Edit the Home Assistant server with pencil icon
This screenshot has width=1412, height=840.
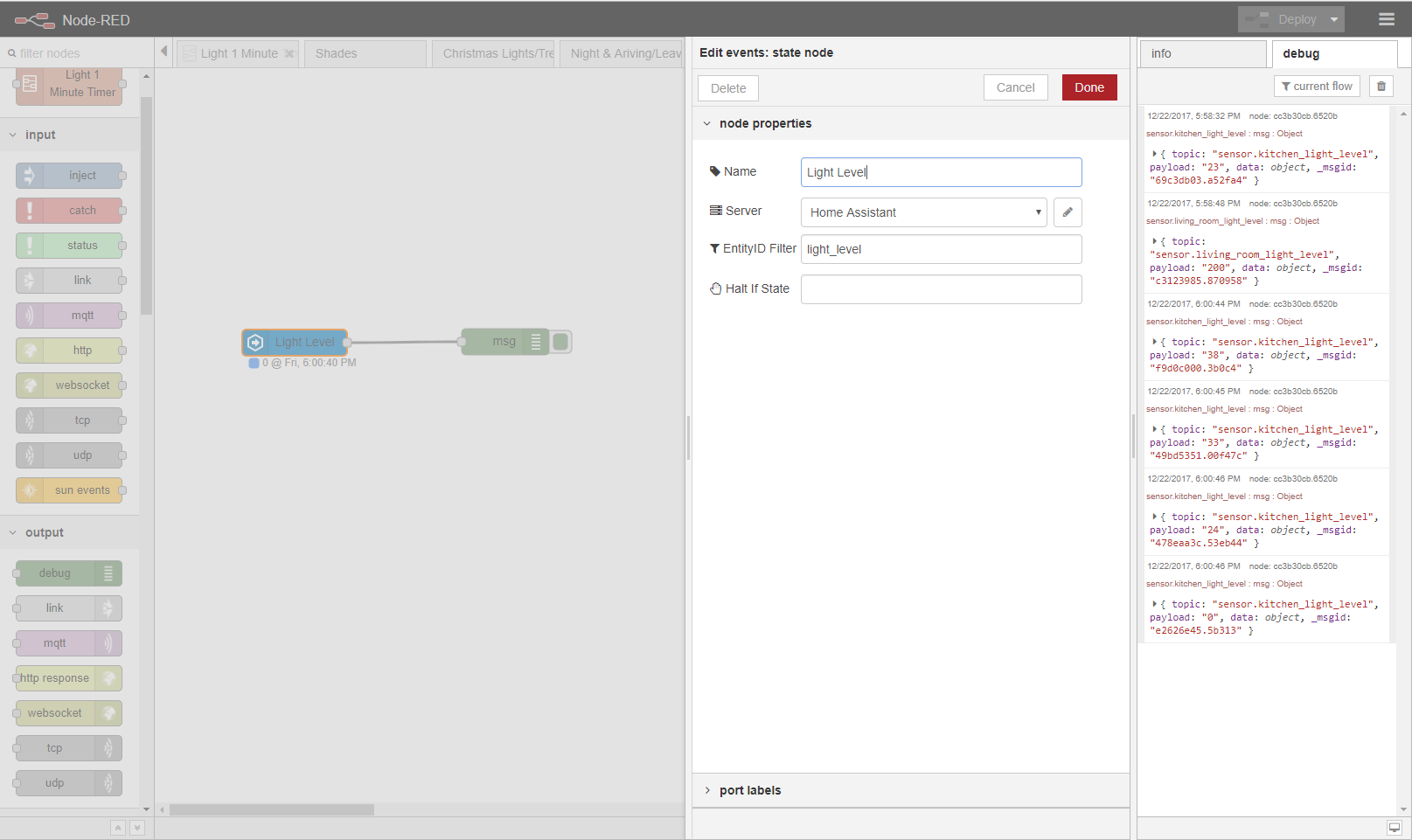[1068, 212]
